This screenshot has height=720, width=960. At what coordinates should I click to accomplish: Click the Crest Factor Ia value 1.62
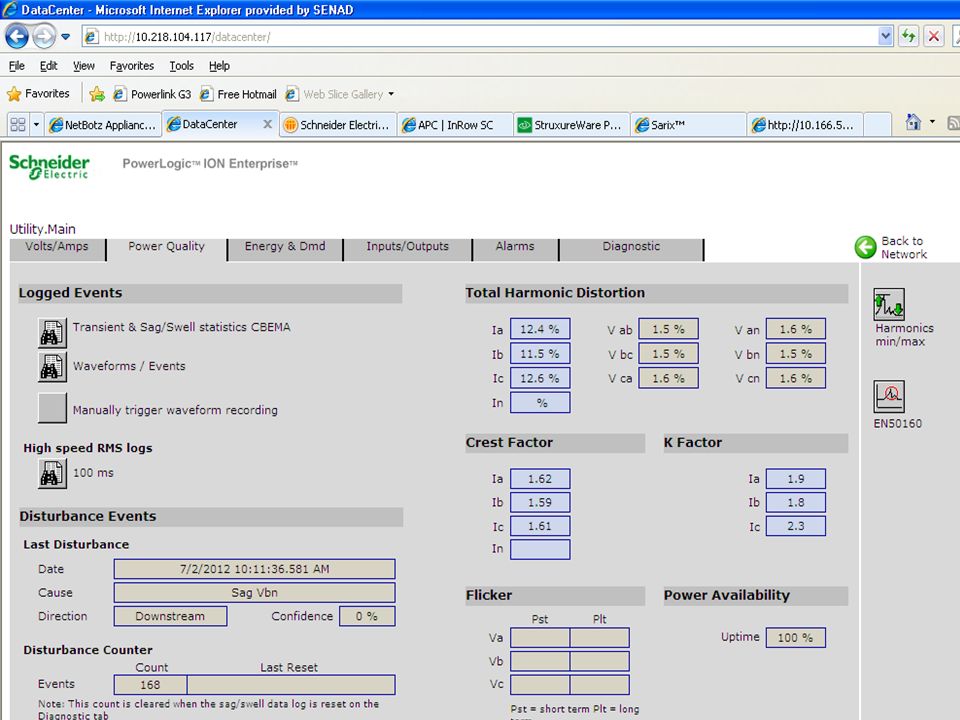point(540,479)
